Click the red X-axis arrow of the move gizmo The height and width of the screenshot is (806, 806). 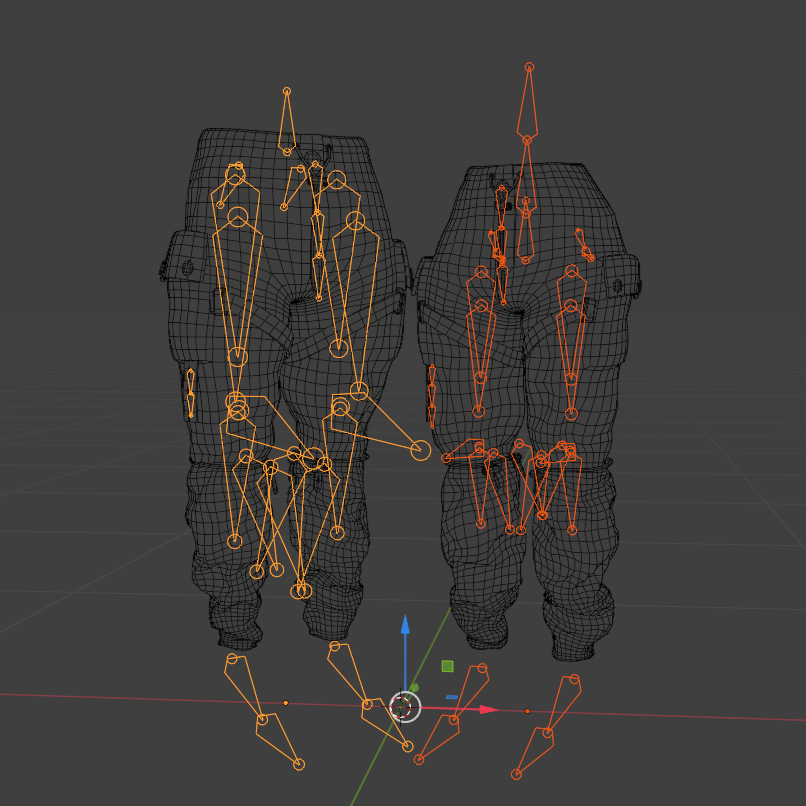point(488,709)
